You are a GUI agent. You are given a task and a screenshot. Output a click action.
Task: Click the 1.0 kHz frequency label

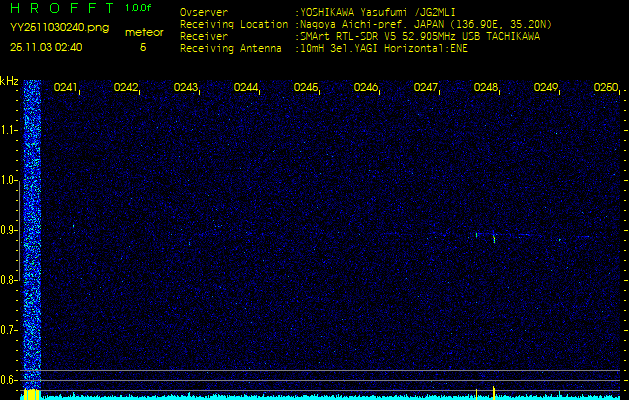(9, 180)
